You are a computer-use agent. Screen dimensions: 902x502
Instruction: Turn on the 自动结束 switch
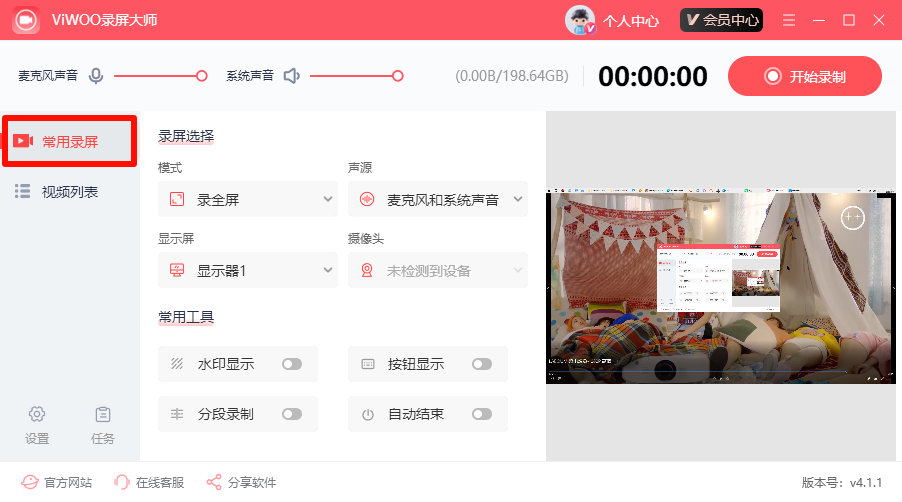point(482,414)
